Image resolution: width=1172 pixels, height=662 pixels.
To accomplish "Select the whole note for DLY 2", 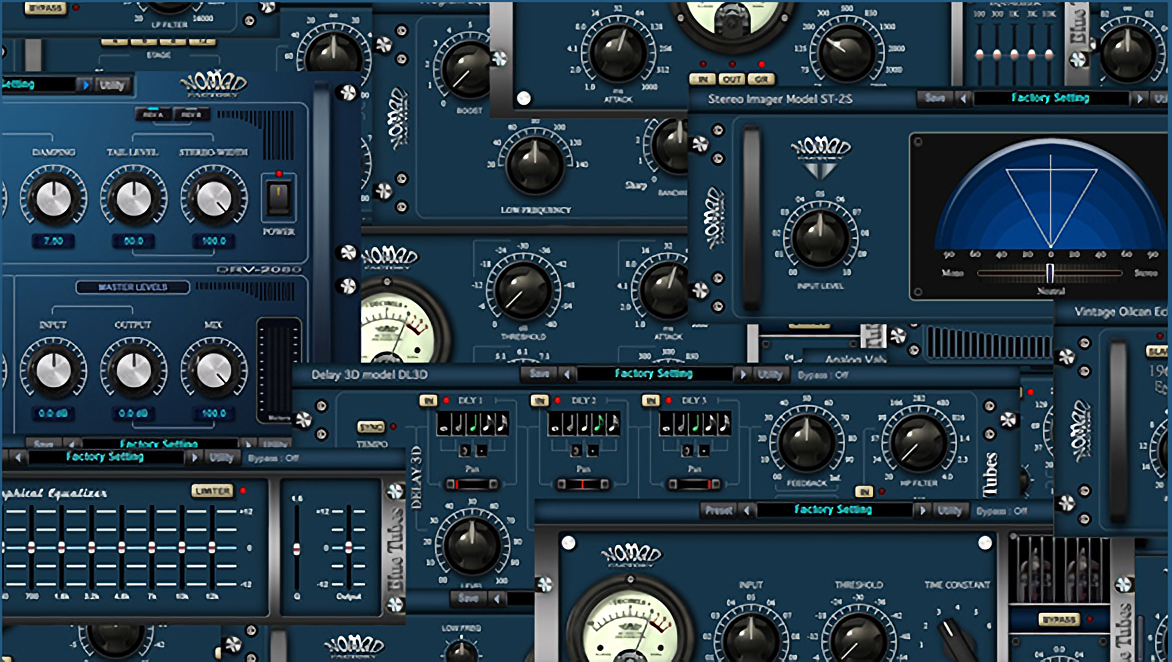I will coord(555,424).
